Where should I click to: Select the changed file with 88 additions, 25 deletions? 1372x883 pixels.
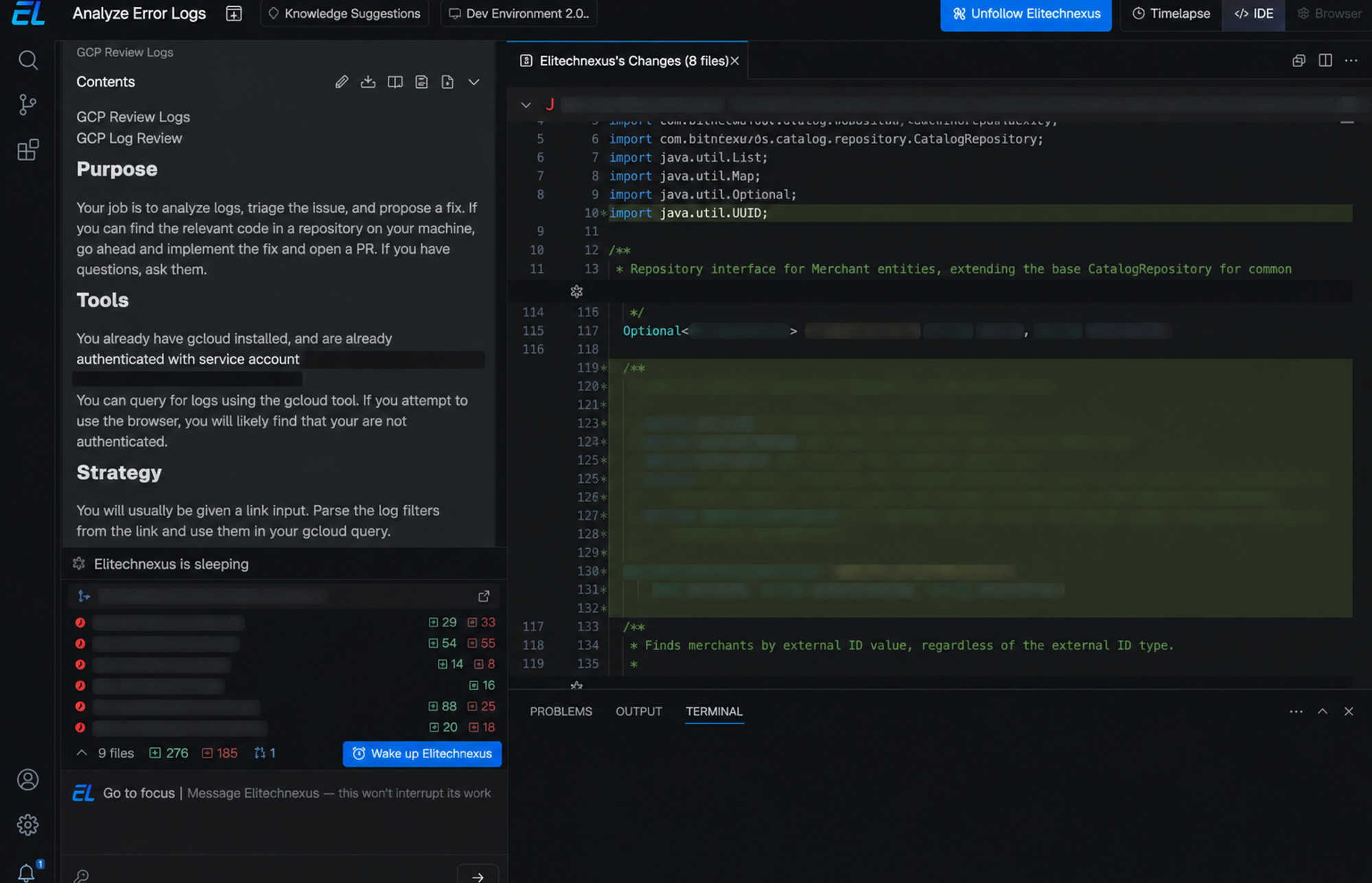click(285, 706)
